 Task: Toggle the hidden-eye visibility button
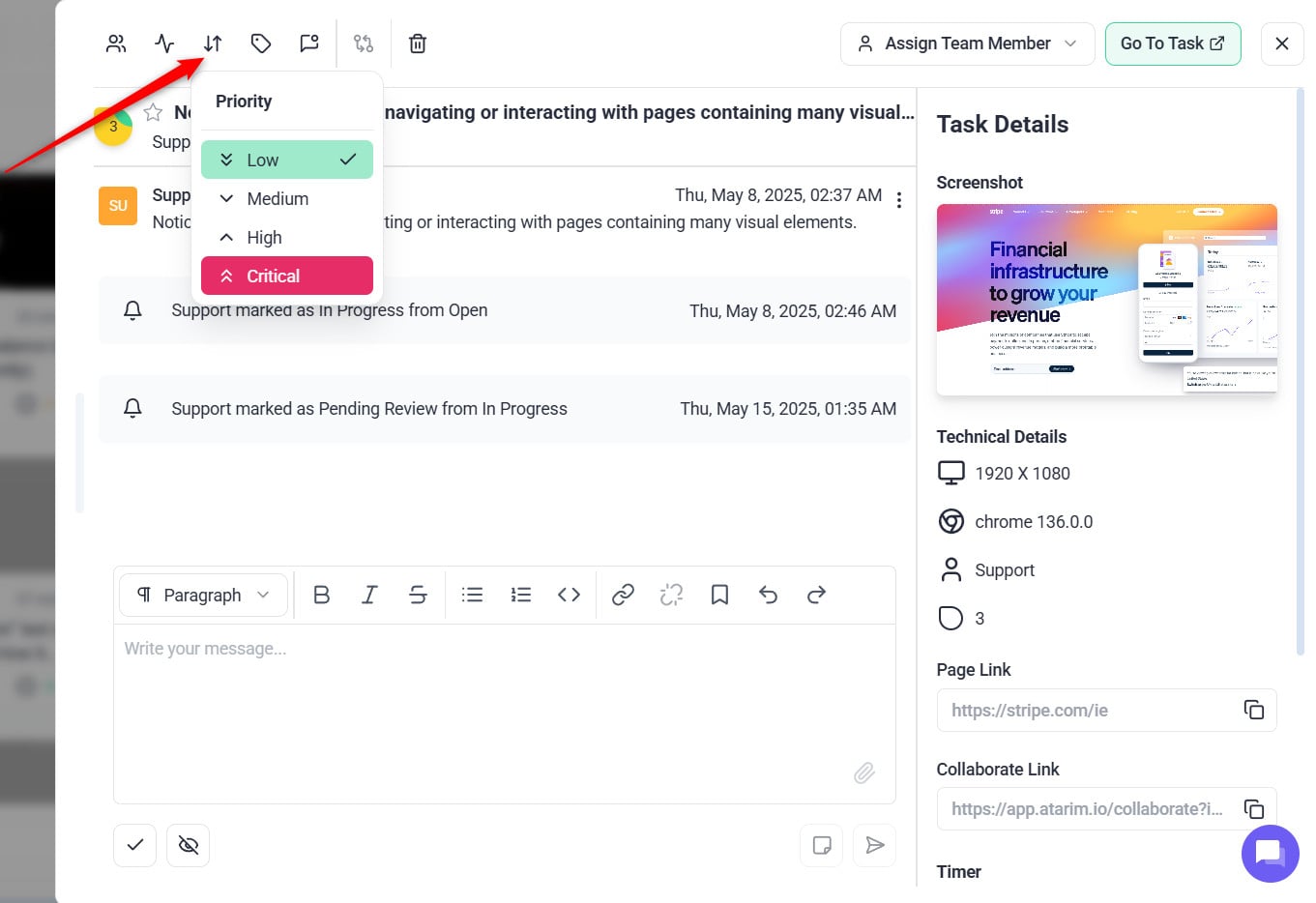[x=189, y=845]
